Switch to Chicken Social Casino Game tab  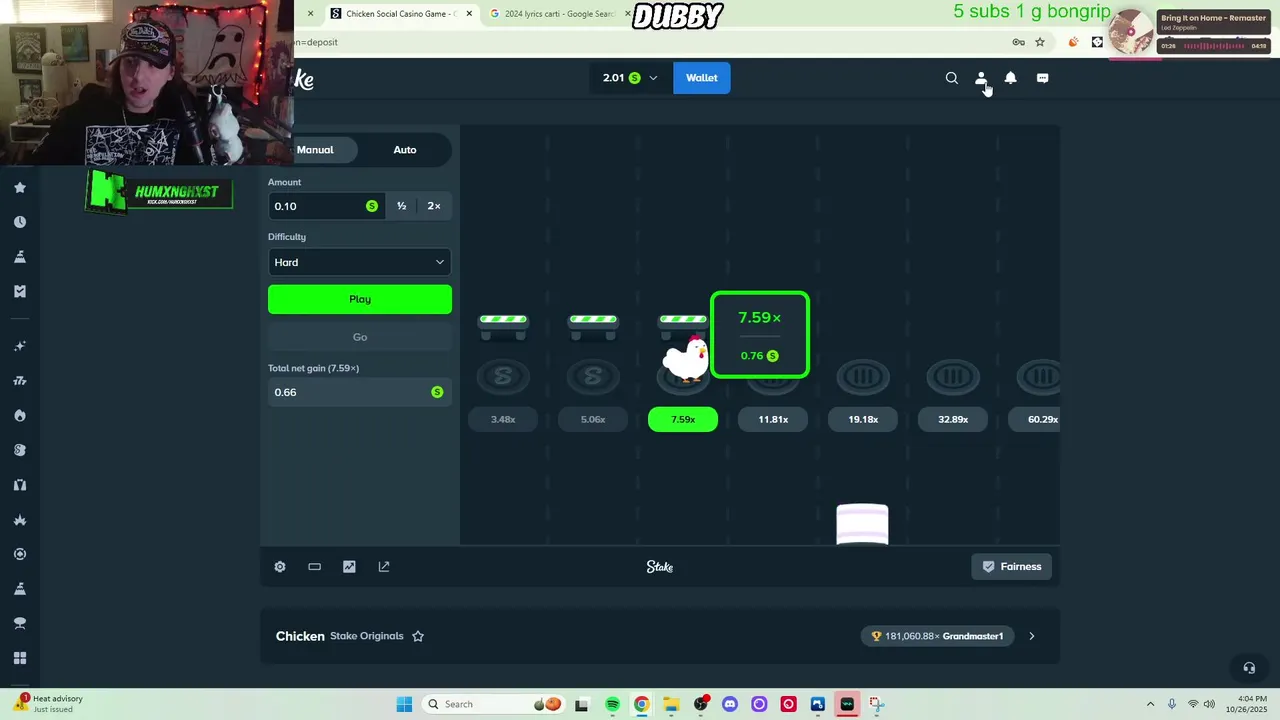(x=395, y=14)
